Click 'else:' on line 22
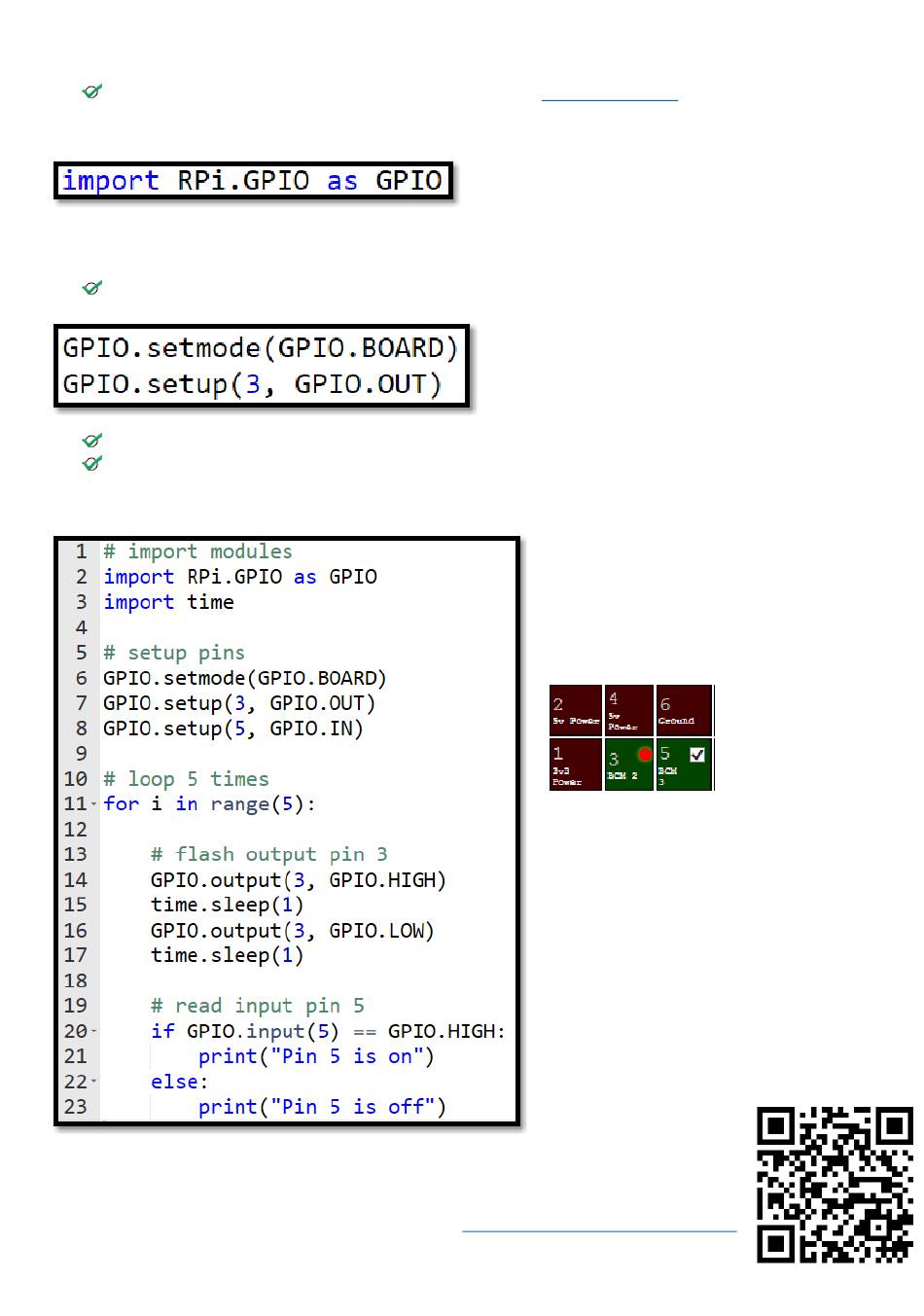The height and width of the screenshot is (1316, 924). click(180, 1082)
